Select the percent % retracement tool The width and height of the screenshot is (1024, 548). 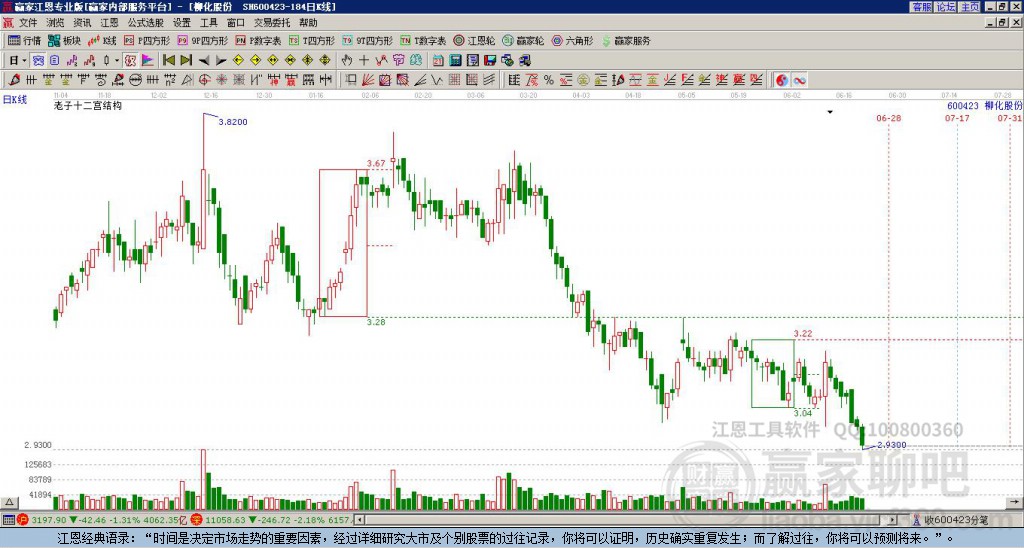[x=549, y=80]
